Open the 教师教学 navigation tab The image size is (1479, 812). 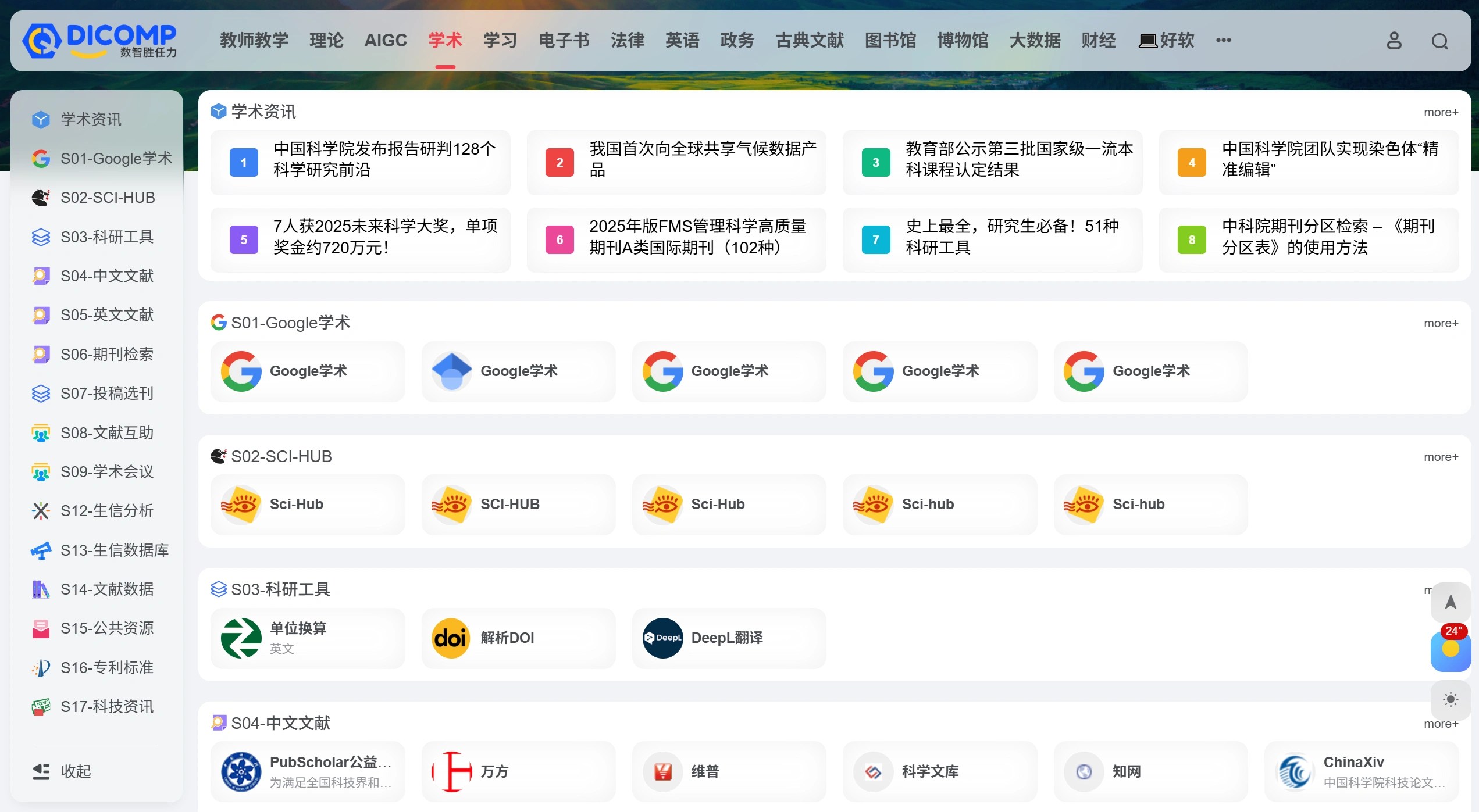click(254, 40)
